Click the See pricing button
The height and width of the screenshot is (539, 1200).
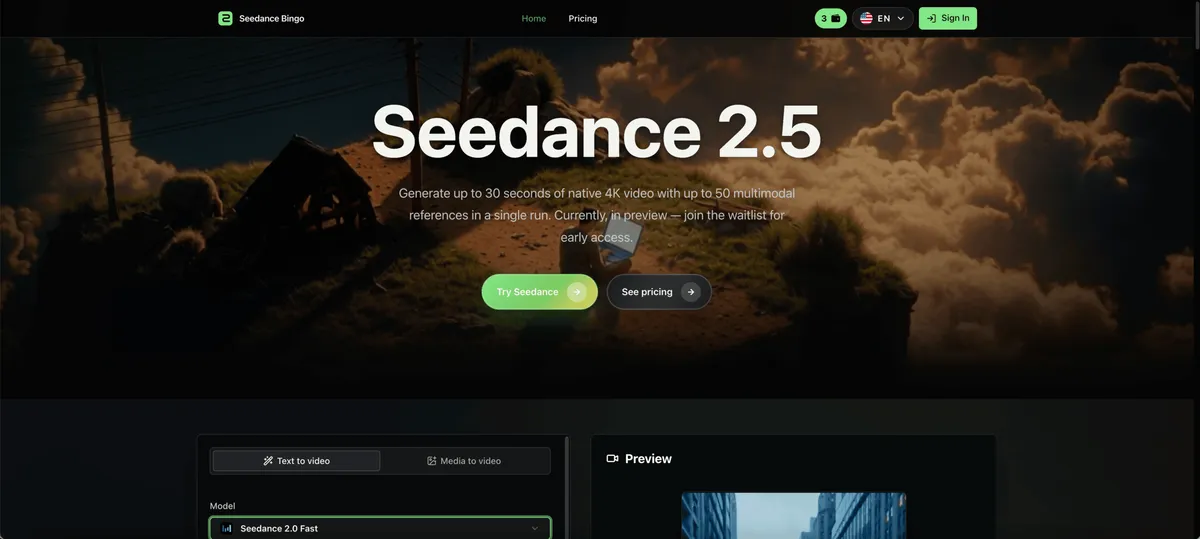click(x=659, y=292)
